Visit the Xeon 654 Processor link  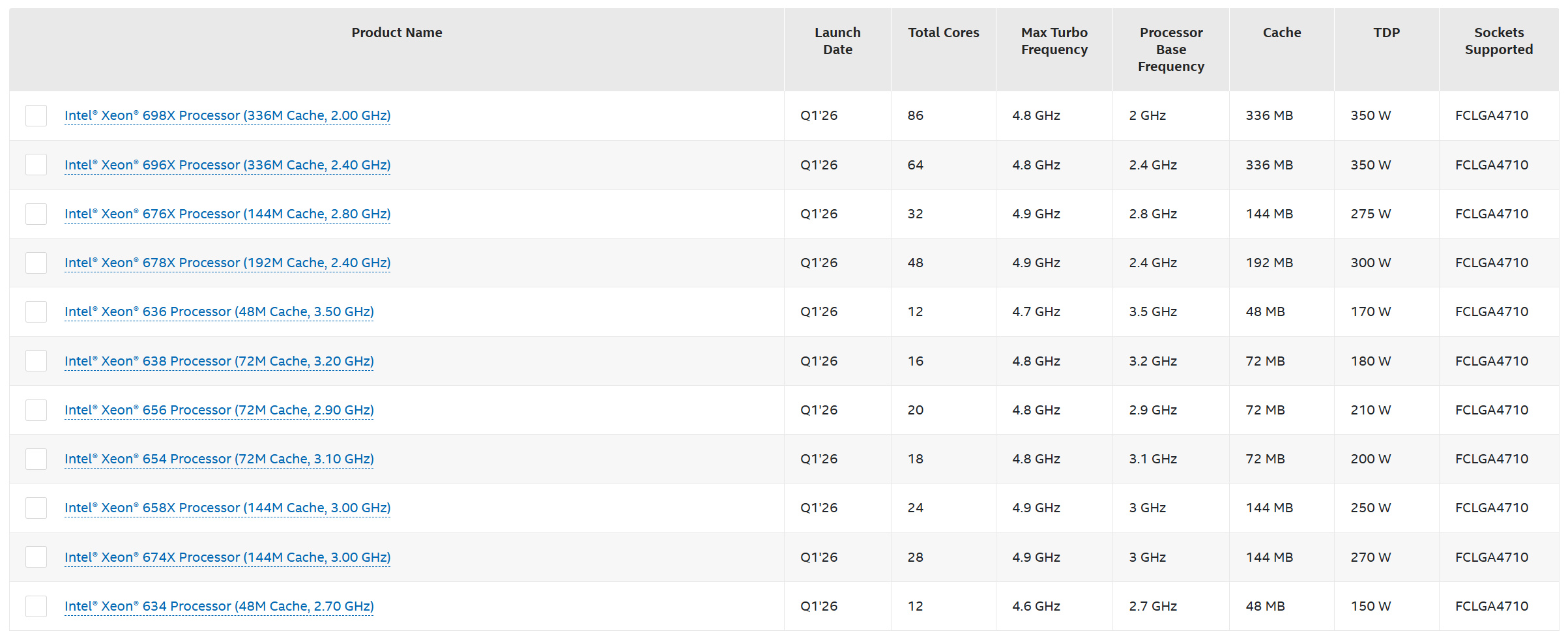pos(219,459)
